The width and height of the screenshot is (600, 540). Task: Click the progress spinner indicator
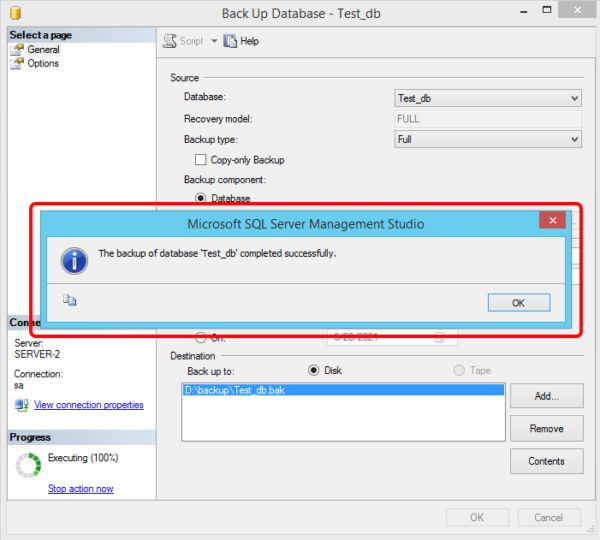(28, 465)
